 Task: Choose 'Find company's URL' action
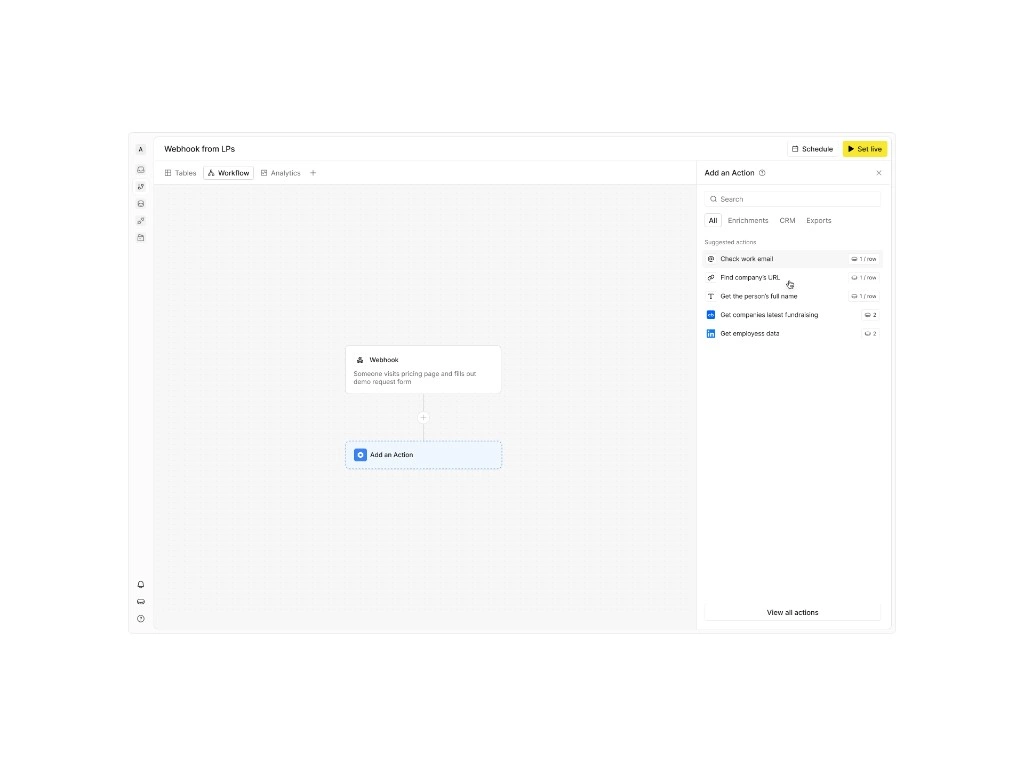(x=792, y=278)
